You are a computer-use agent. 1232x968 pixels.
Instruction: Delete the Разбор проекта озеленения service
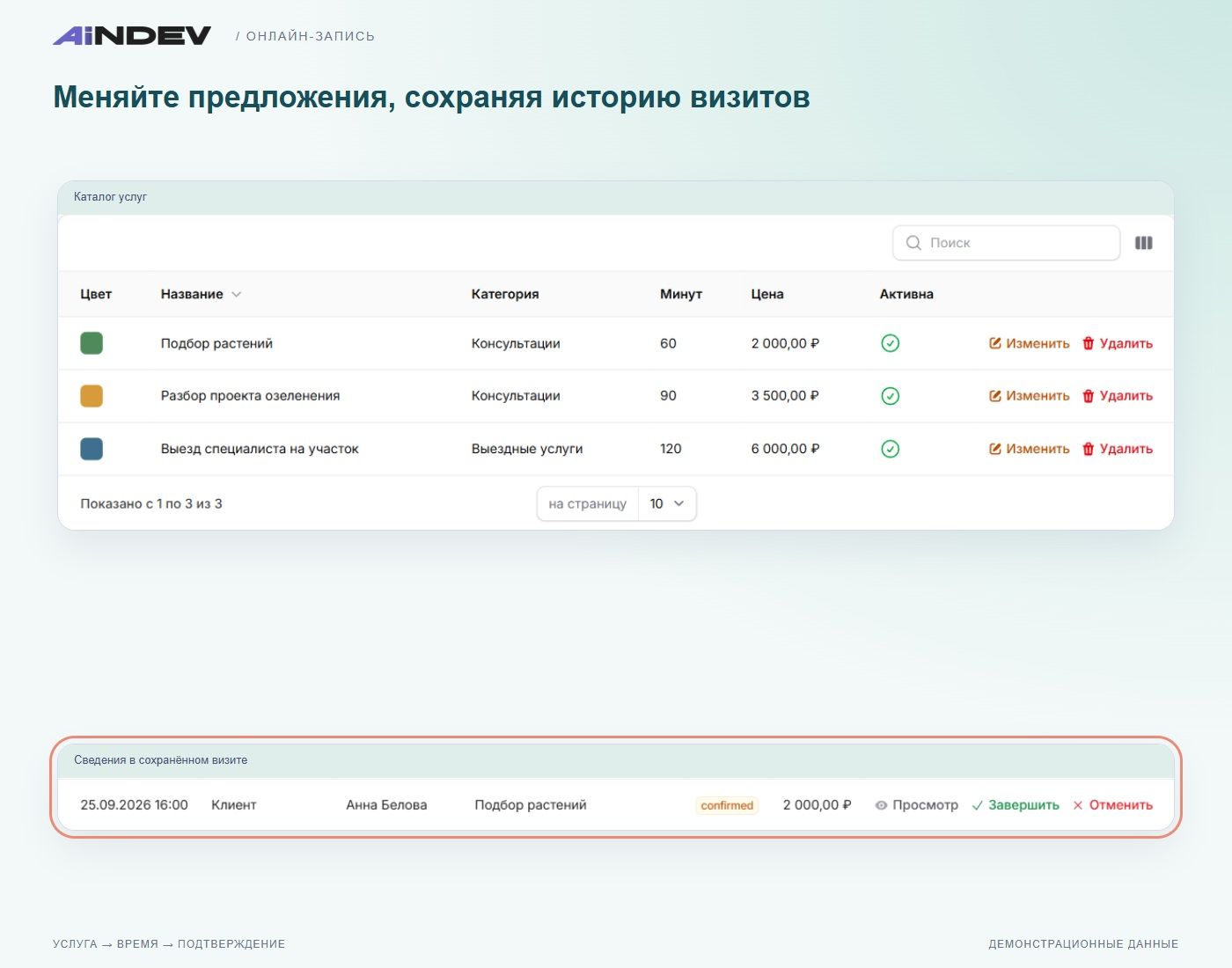(1117, 396)
